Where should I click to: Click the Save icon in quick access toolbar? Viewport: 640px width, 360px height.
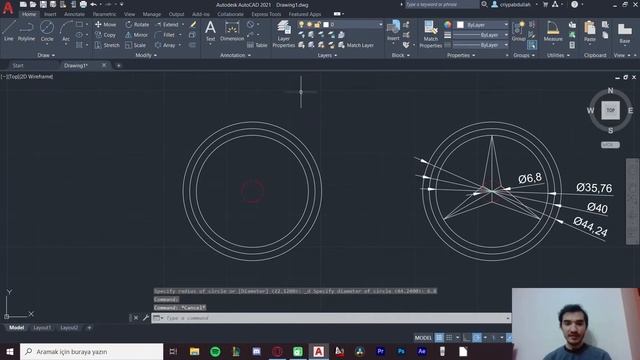(x=43, y=4)
